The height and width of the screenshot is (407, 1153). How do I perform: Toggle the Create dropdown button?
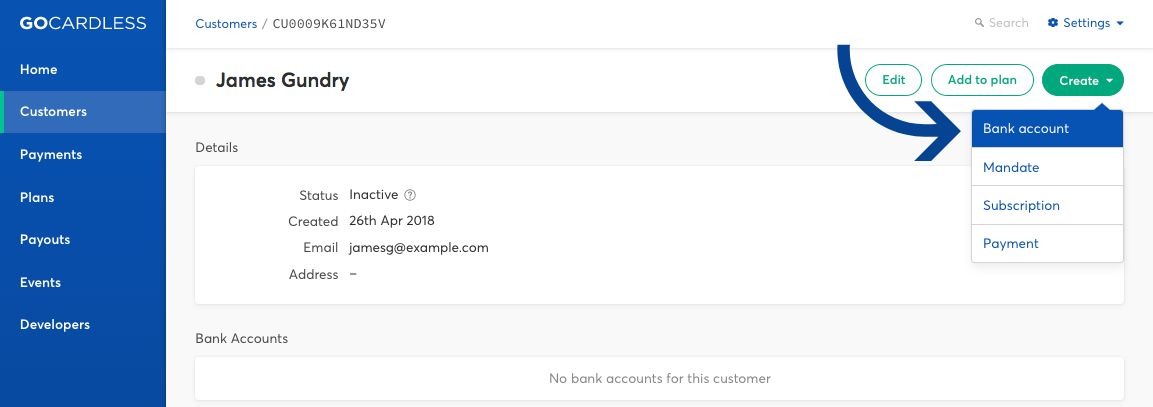click(x=1082, y=80)
